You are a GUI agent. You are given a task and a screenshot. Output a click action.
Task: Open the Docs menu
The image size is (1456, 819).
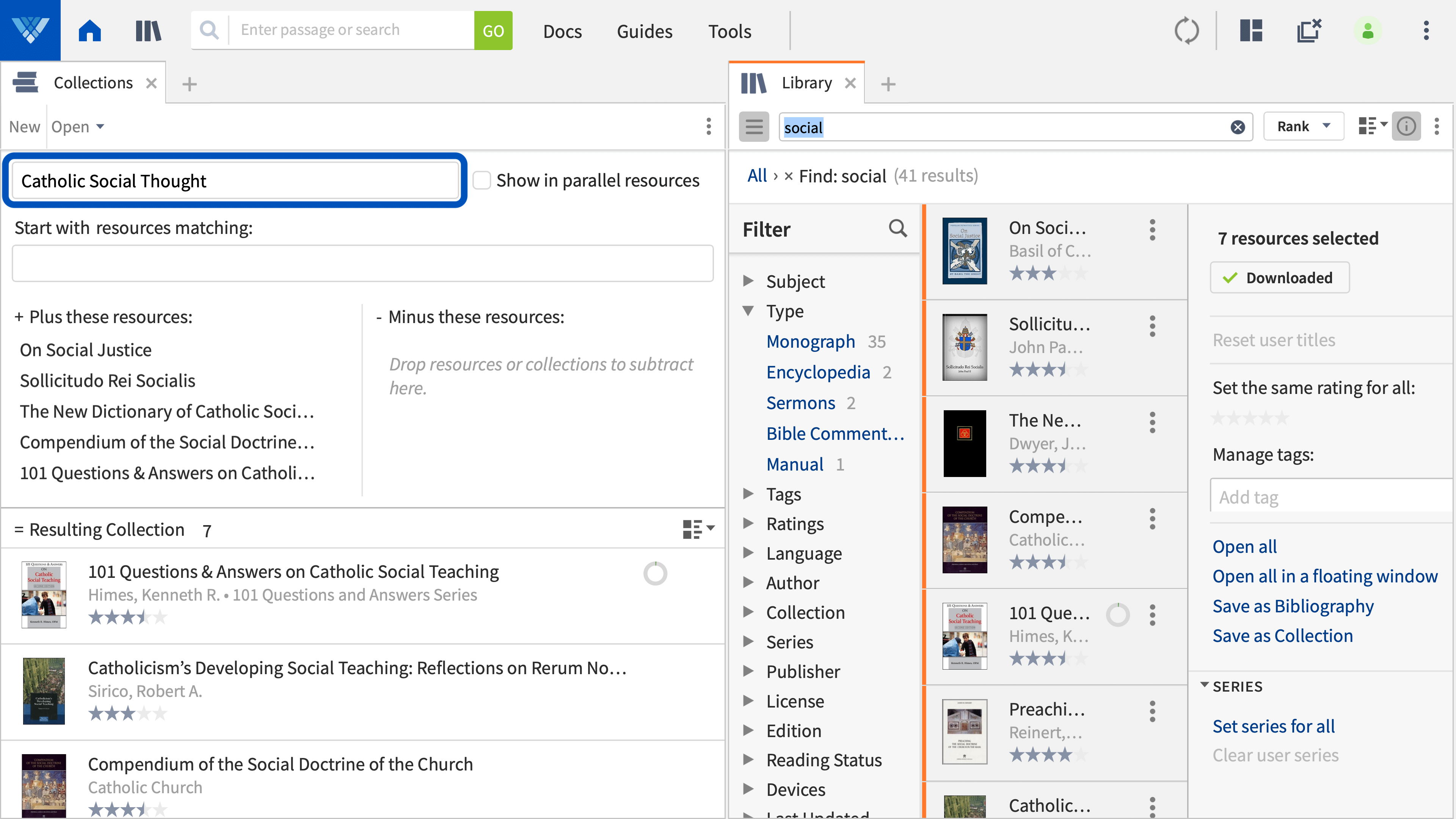click(x=562, y=31)
